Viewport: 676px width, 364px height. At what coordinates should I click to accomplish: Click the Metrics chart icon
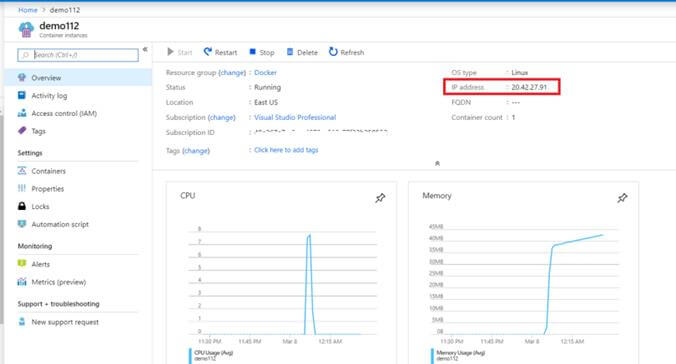tap(22, 282)
